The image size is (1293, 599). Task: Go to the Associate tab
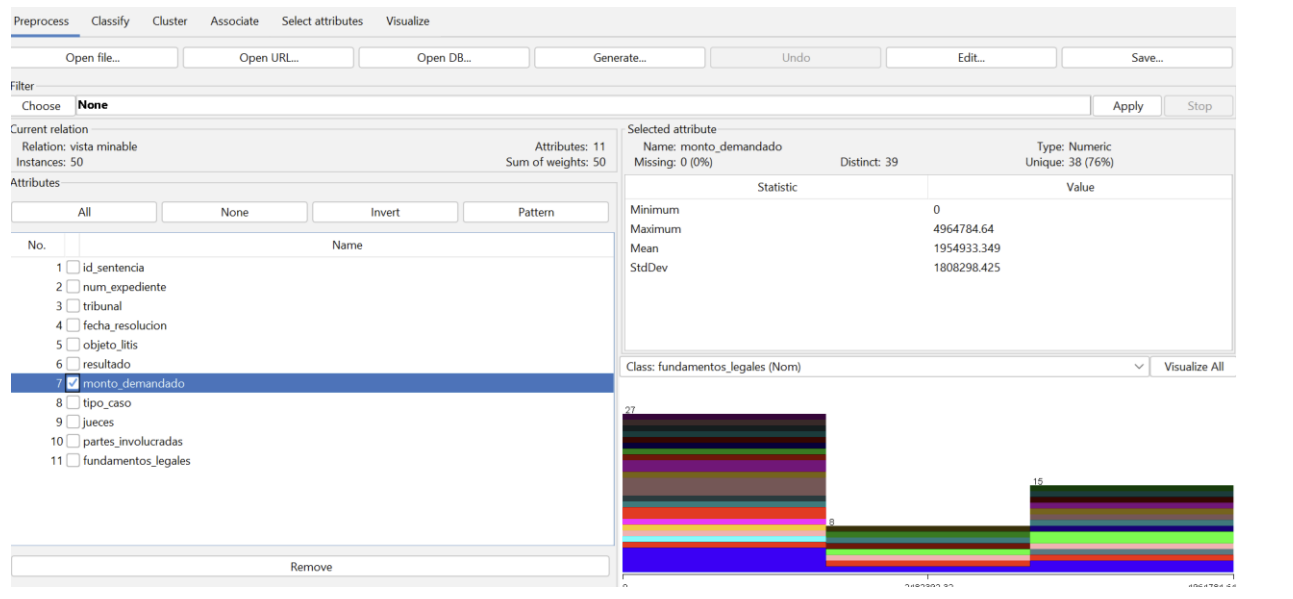pos(234,21)
